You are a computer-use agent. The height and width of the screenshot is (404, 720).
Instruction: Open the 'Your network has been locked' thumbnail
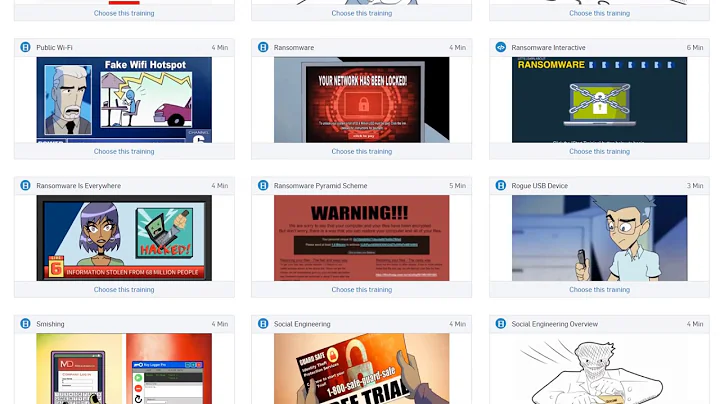click(x=362, y=100)
